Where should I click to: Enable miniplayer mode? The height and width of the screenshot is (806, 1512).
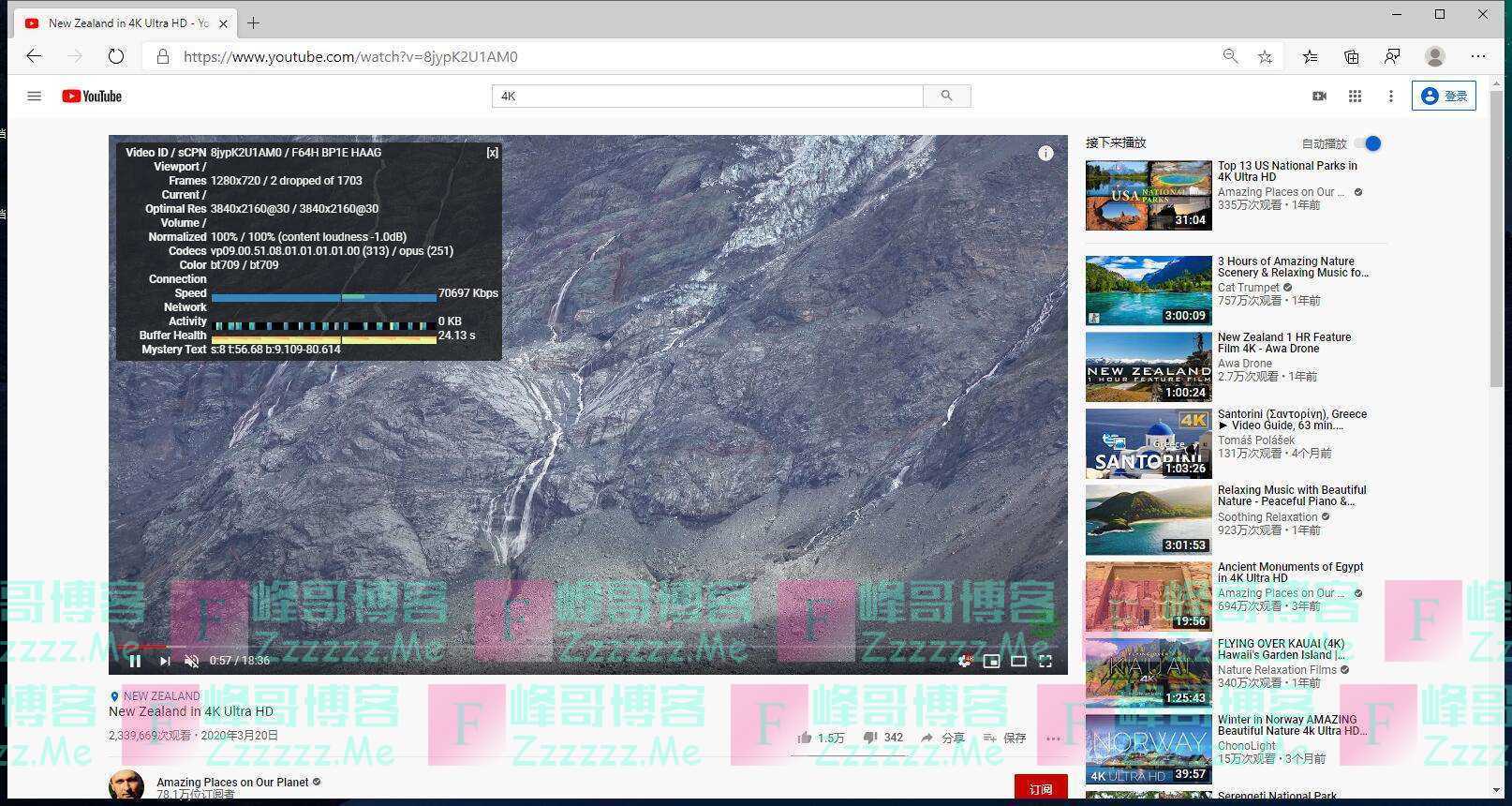(x=991, y=661)
